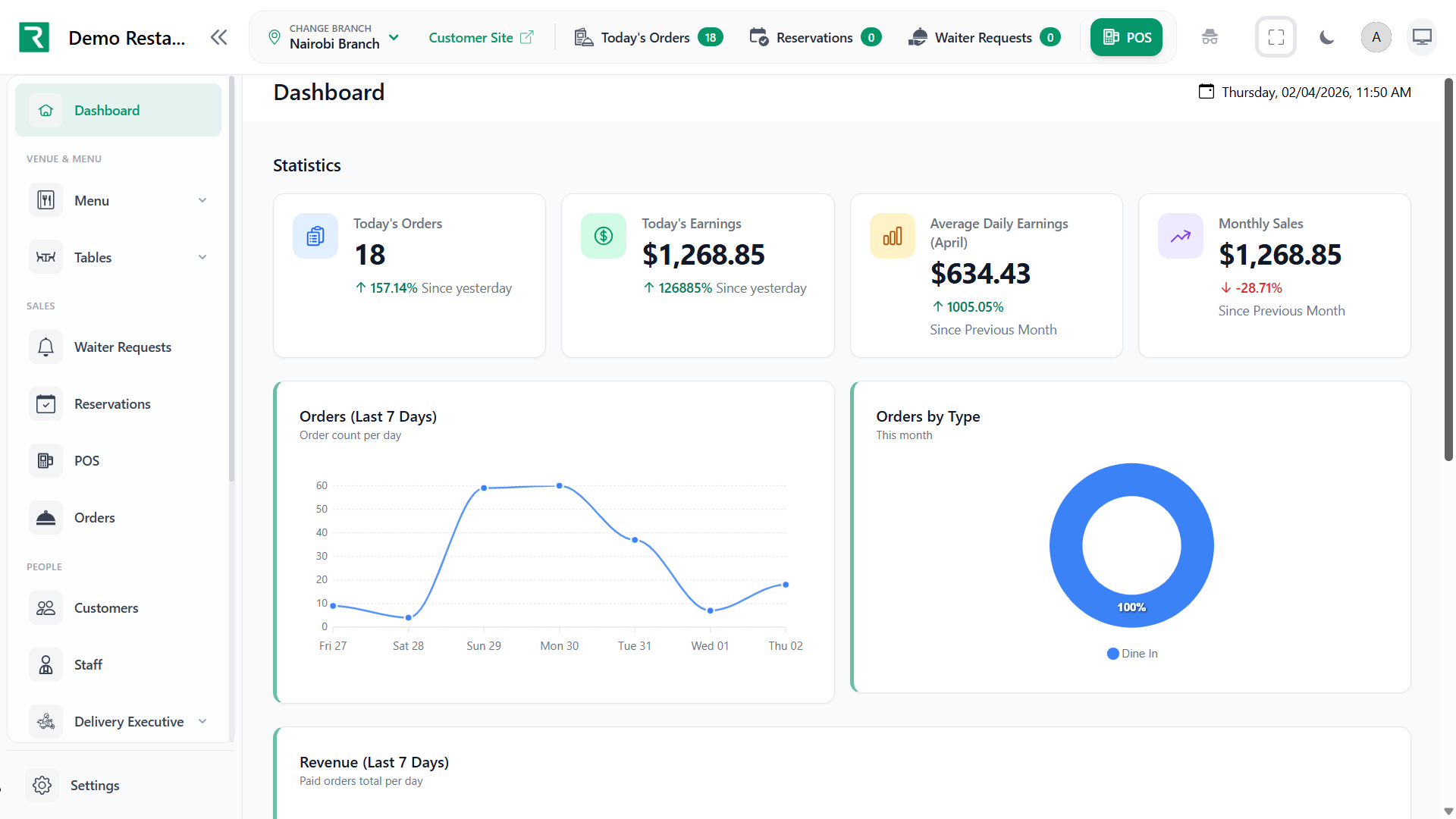This screenshot has height=819, width=1456.
Task: Expand the Tables sidebar section
Action: 118,258
